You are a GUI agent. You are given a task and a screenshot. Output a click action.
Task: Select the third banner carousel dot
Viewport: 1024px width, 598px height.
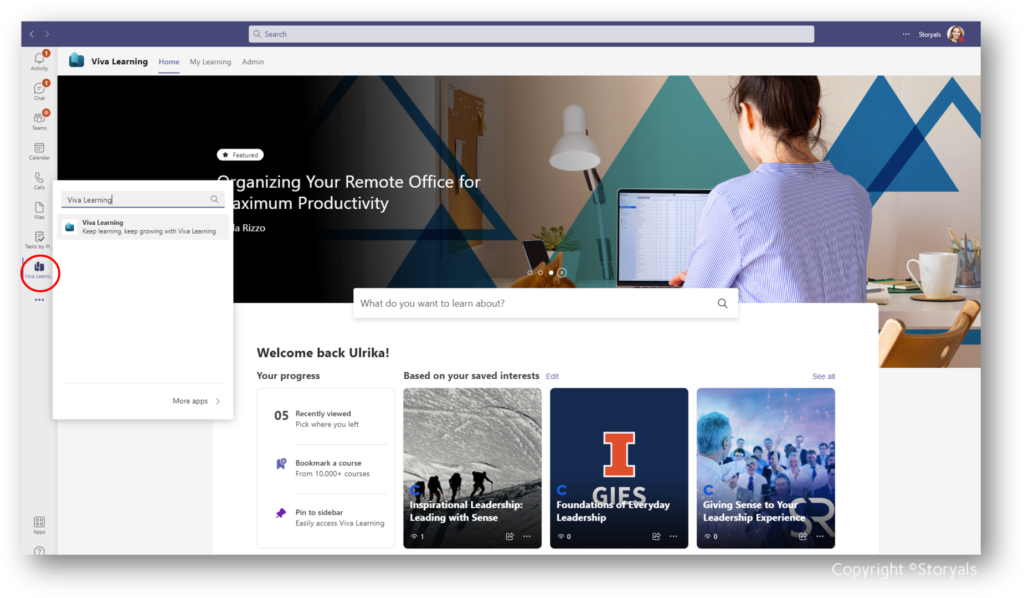pyautogui.click(x=550, y=271)
